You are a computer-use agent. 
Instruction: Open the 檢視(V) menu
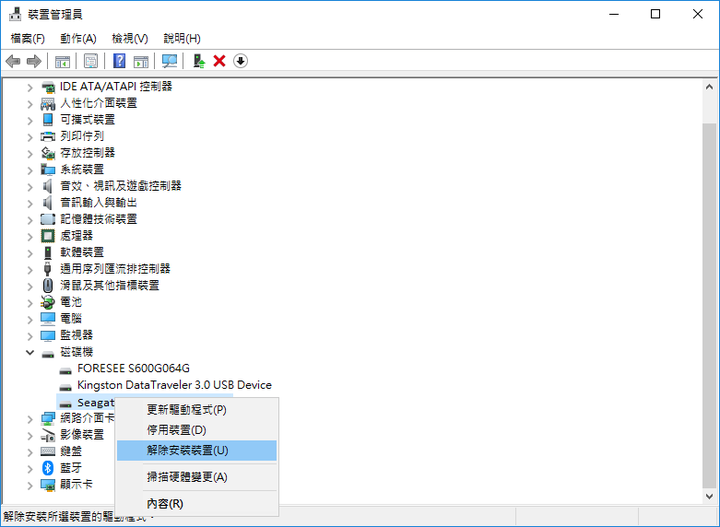coord(130,38)
